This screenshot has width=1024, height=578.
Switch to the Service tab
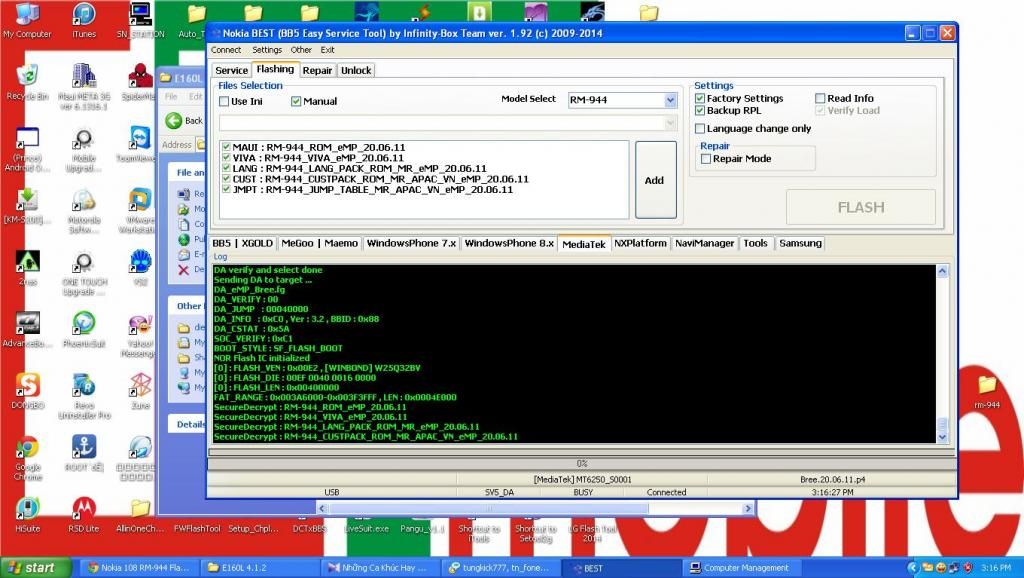[x=231, y=71]
